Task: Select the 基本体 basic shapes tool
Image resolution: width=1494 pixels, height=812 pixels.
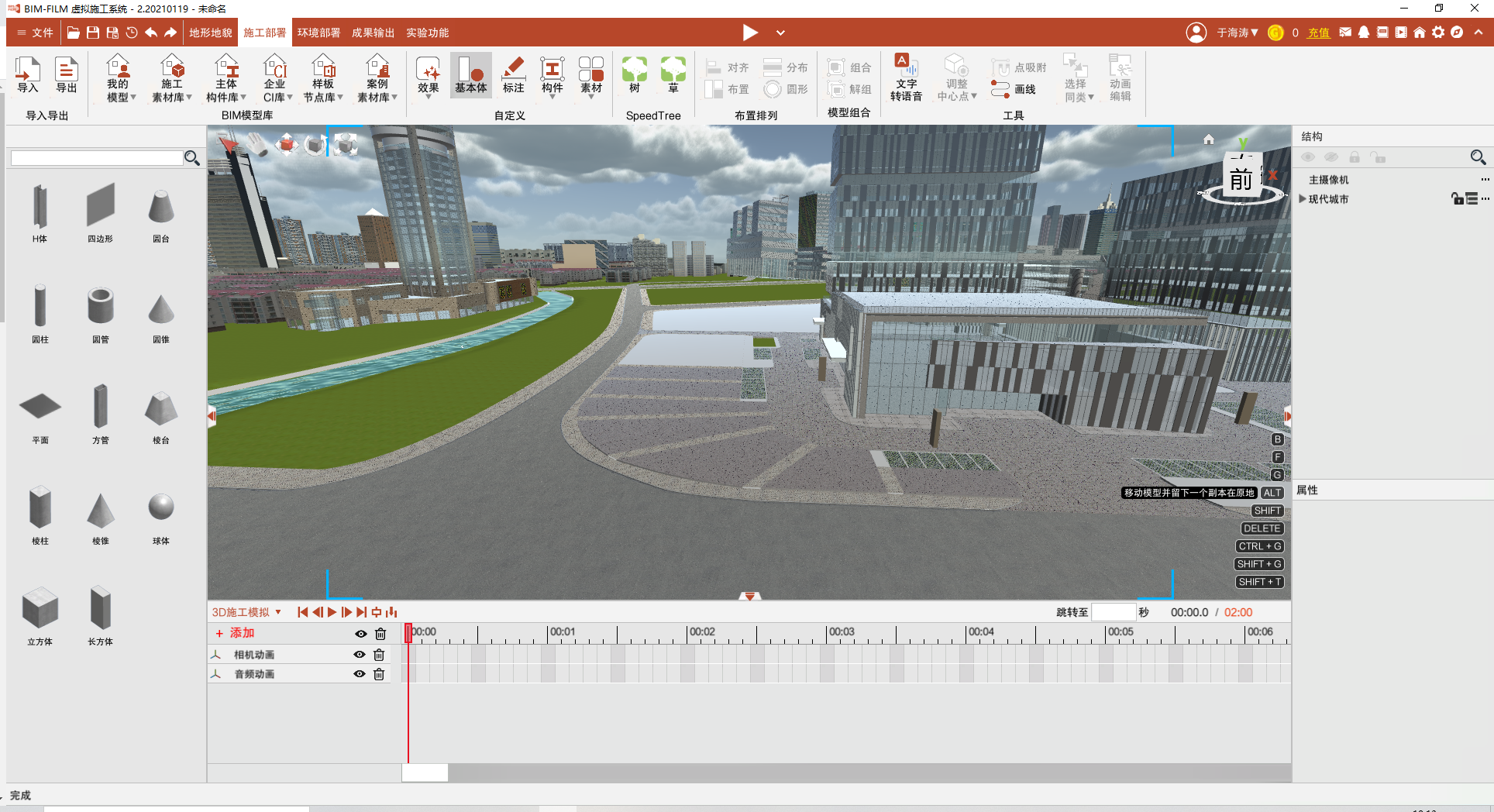Action: coord(470,74)
